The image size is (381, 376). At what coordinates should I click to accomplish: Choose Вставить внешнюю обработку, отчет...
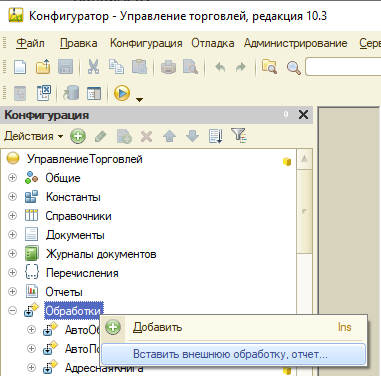coord(233,354)
